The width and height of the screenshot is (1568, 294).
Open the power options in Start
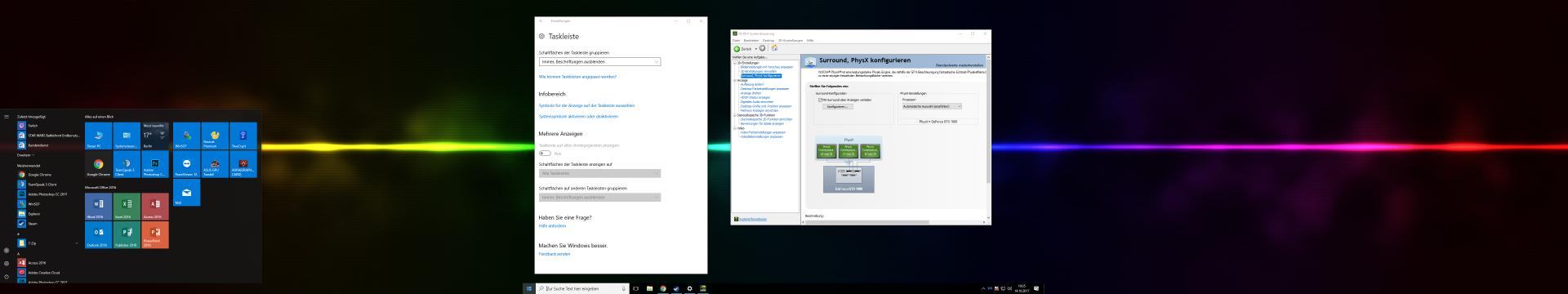[x=7, y=277]
